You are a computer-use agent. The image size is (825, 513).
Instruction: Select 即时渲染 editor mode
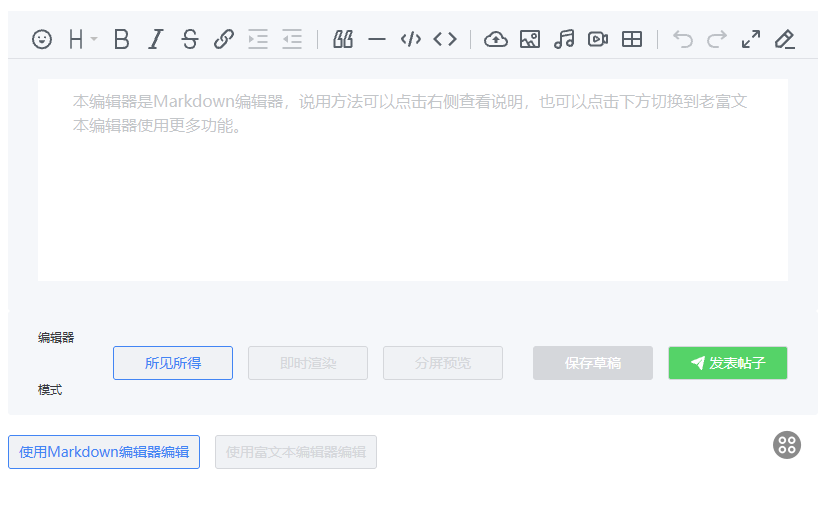308,363
